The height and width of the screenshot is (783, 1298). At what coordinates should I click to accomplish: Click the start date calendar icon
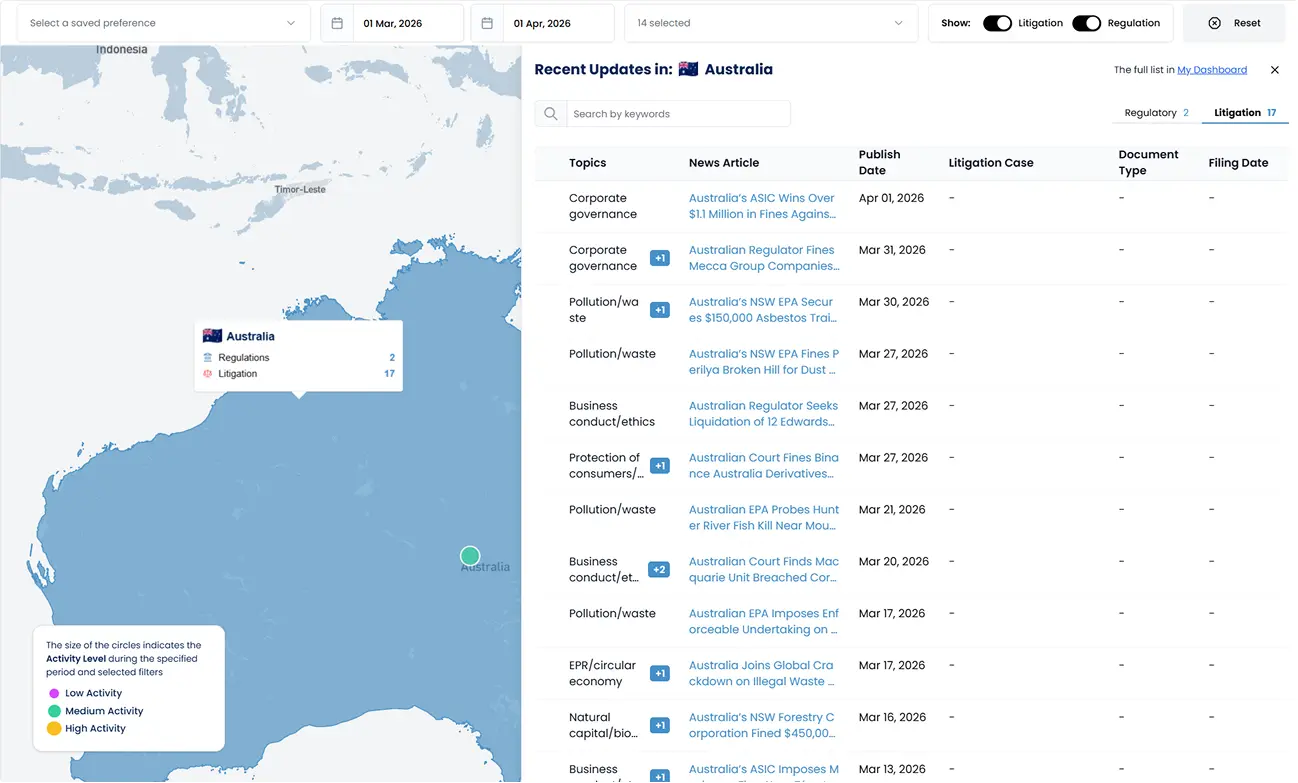pos(337,23)
